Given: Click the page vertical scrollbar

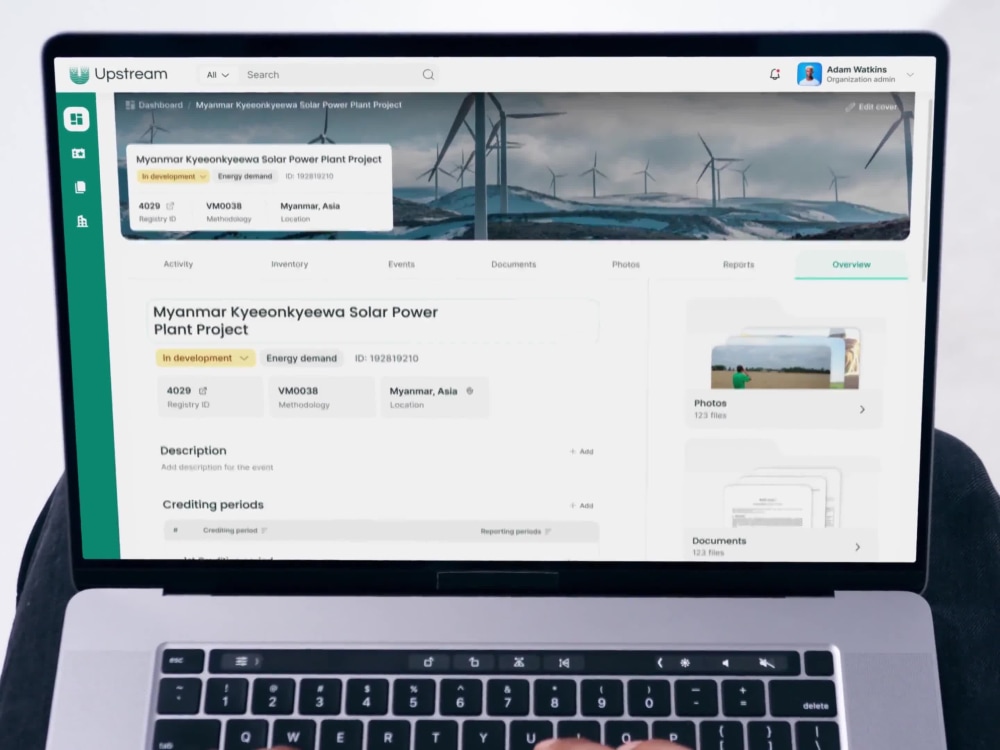Looking at the screenshot, I should tap(926, 188).
